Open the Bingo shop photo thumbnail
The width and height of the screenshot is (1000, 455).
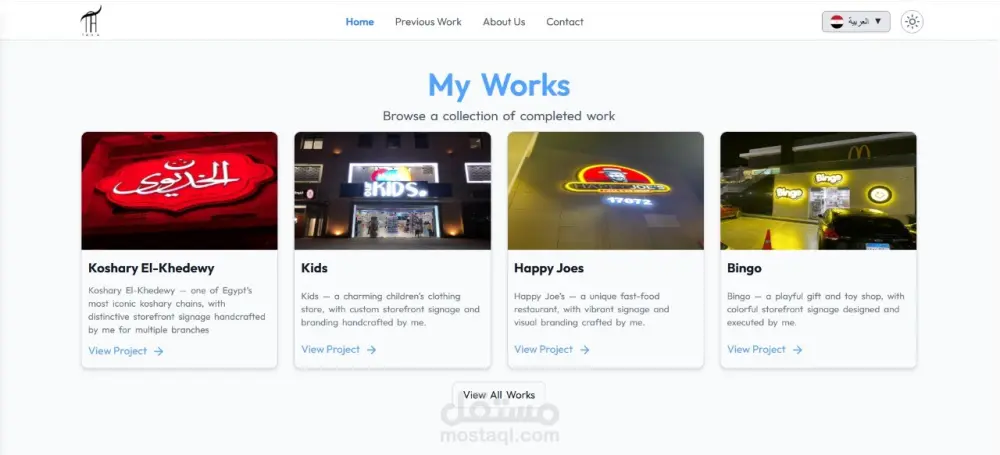(x=818, y=191)
